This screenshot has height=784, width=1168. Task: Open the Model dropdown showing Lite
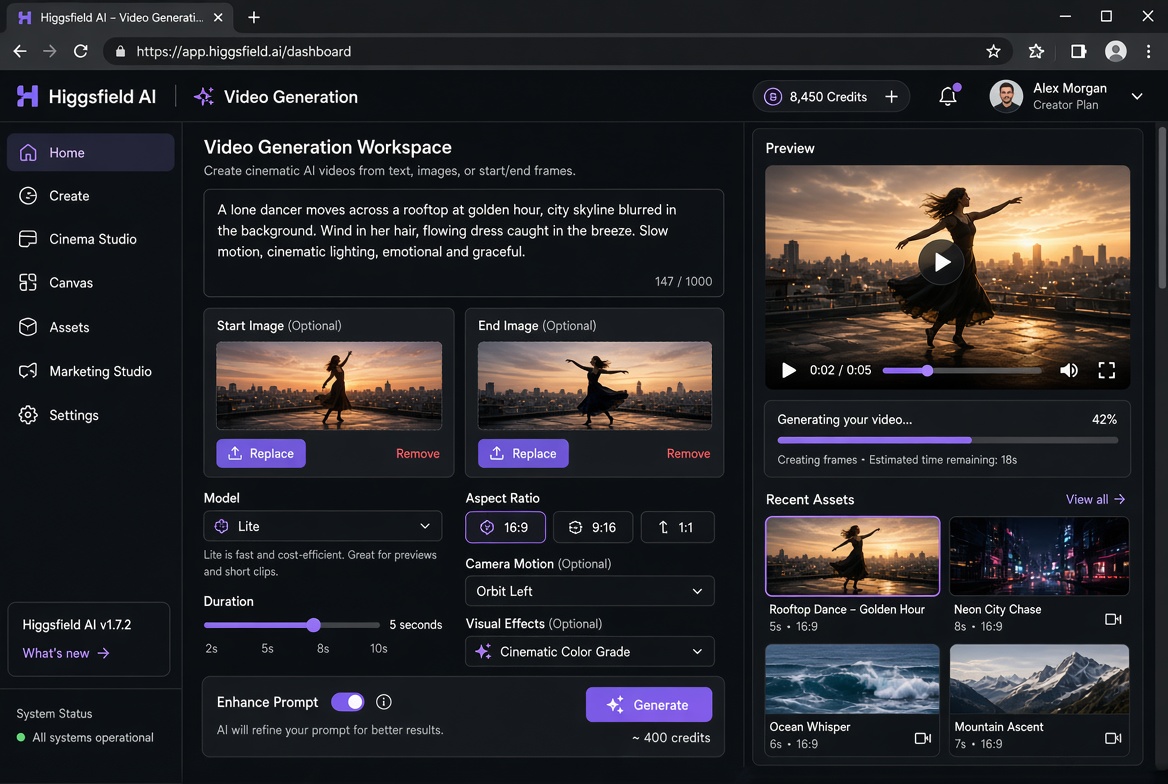point(323,526)
